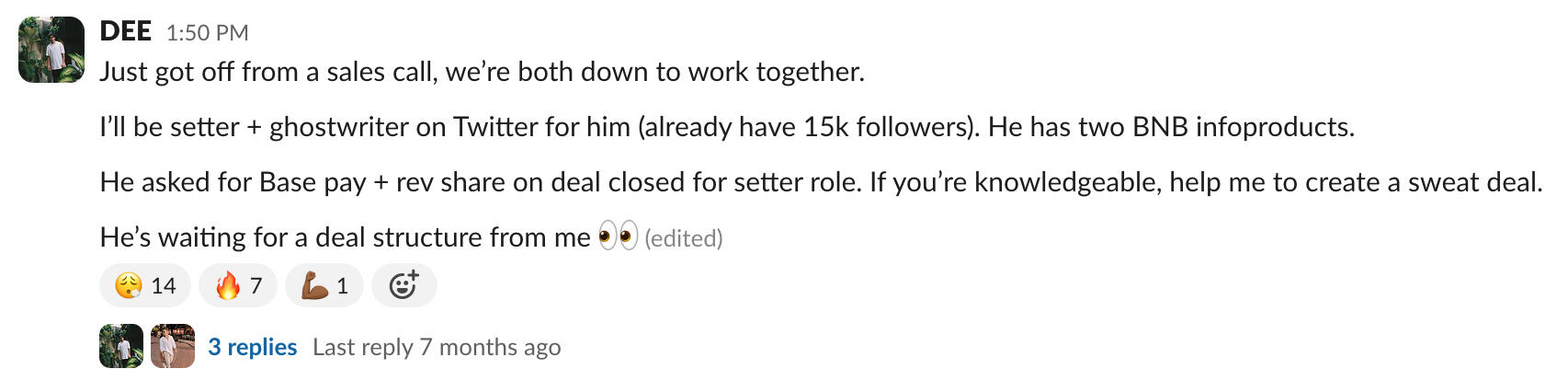The image size is (1568, 392).
Task: Click the line starting Just got off
Action: coord(482,72)
